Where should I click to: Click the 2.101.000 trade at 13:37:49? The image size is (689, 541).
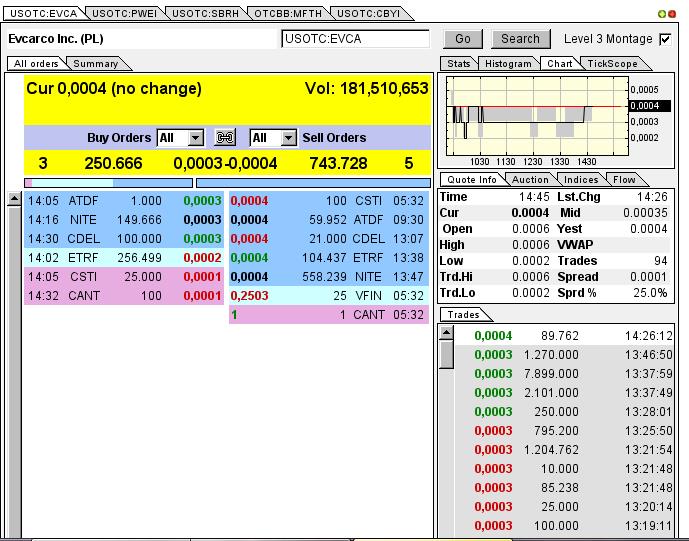[x=564, y=392]
